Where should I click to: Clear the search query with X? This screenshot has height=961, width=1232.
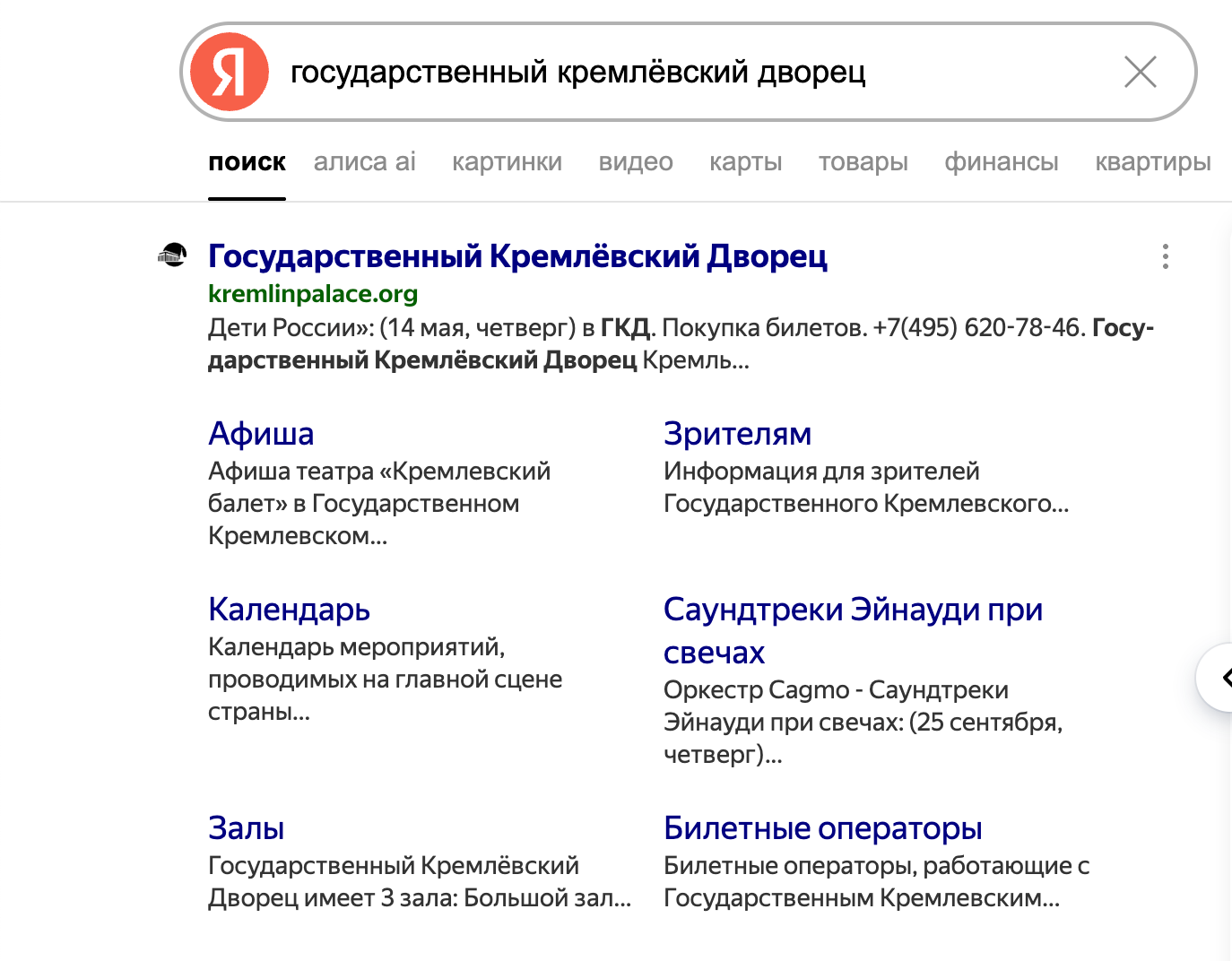1140,72
